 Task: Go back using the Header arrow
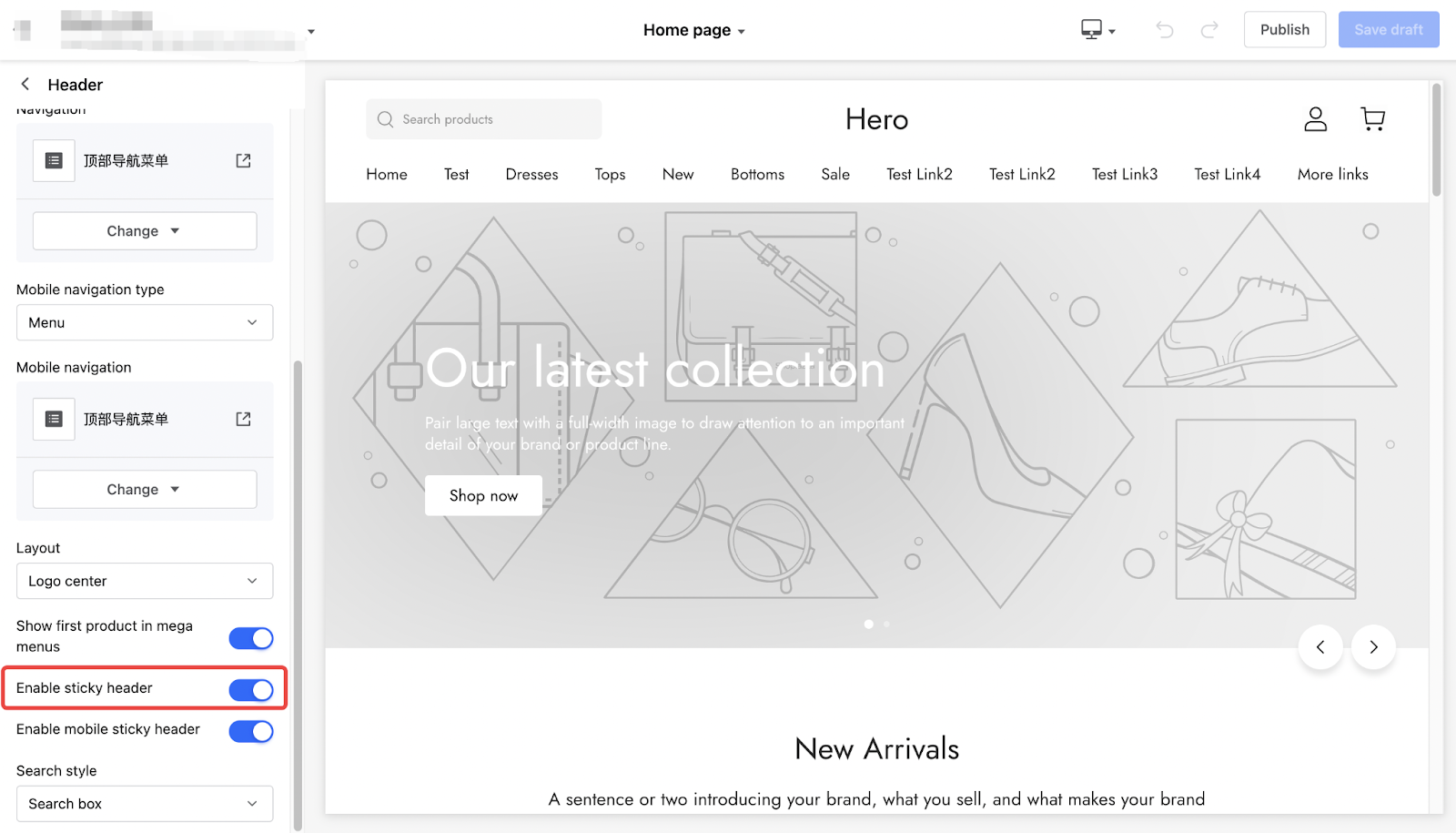(25, 84)
